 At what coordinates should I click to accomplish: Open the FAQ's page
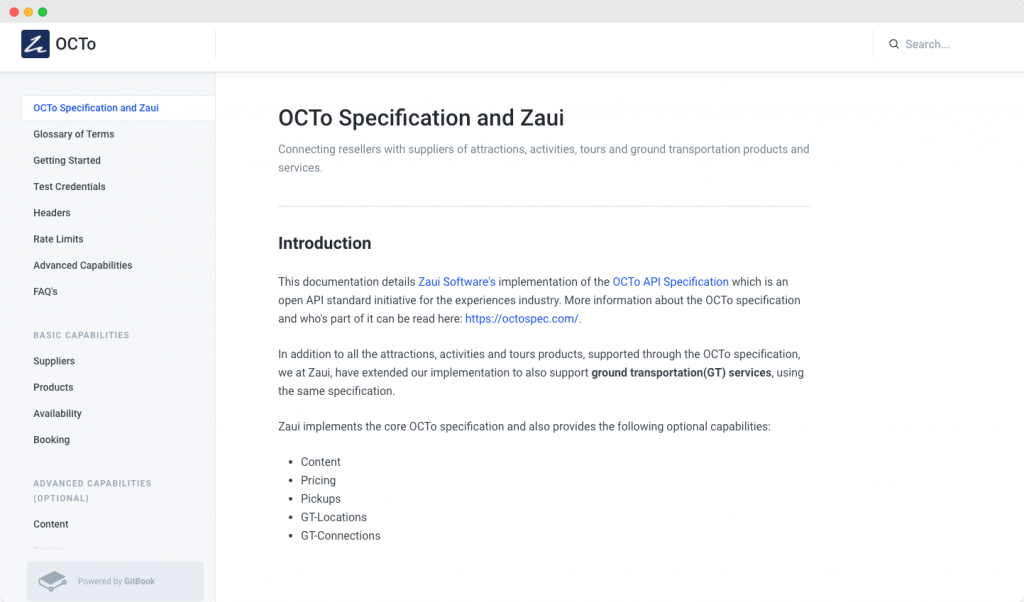[44, 291]
